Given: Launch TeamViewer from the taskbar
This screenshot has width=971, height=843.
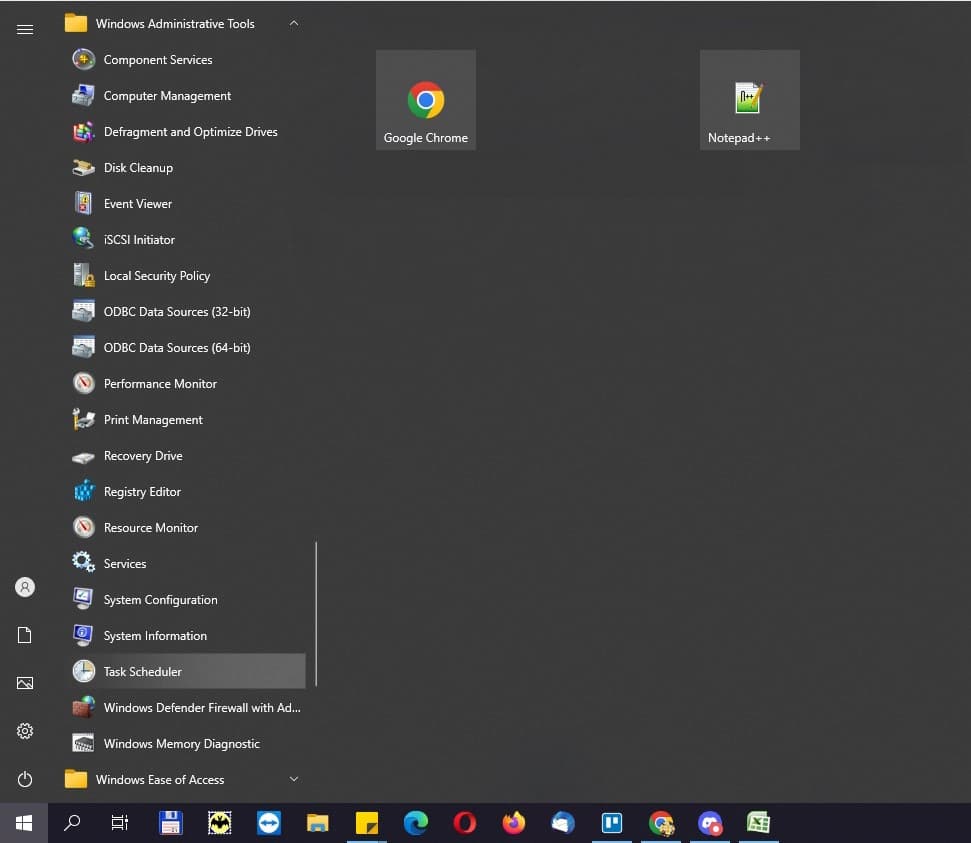Looking at the screenshot, I should tap(269, 823).
